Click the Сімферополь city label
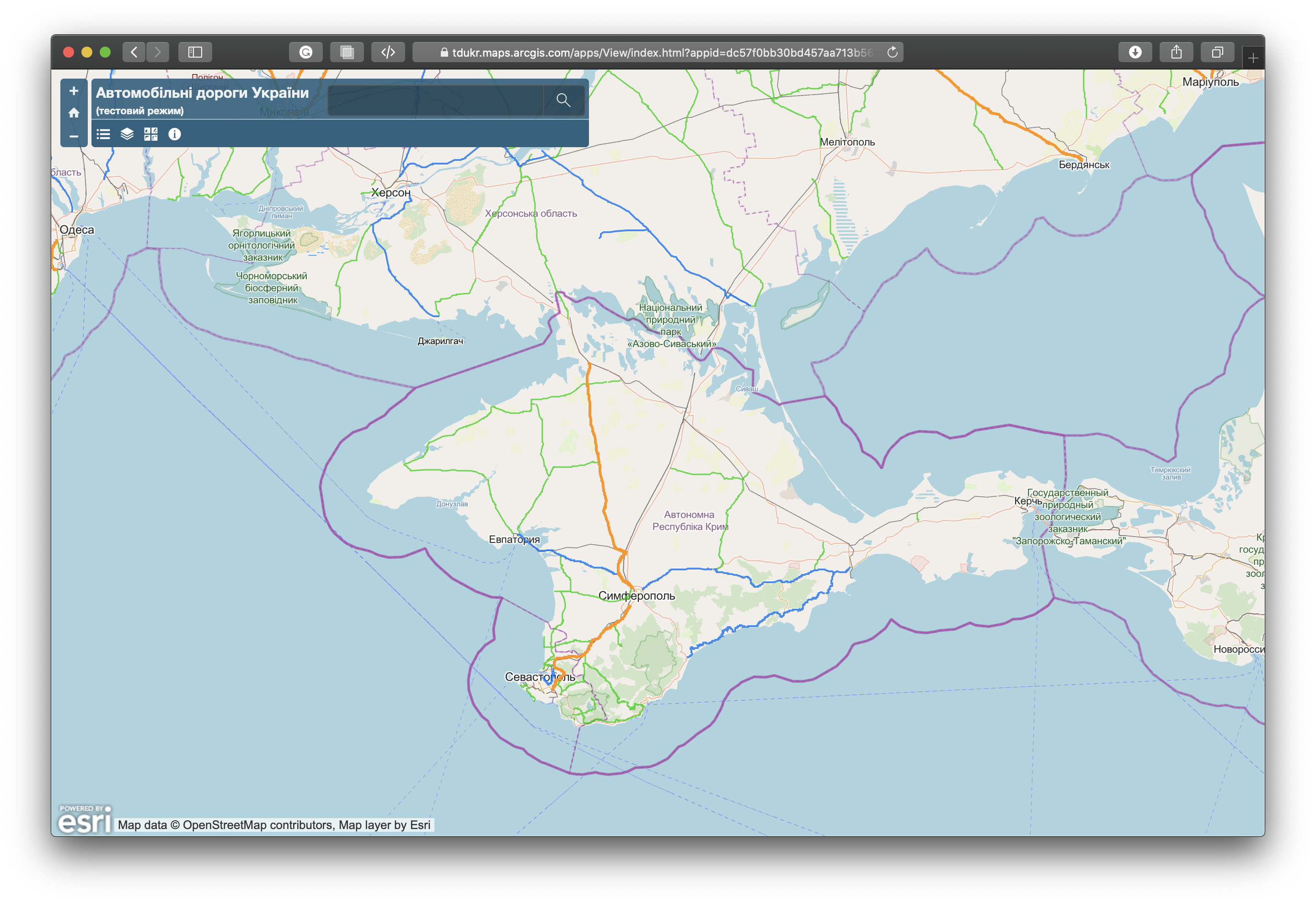Image resolution: width=1316 pixels, height=904 pixels. click(x=637, y=596)
